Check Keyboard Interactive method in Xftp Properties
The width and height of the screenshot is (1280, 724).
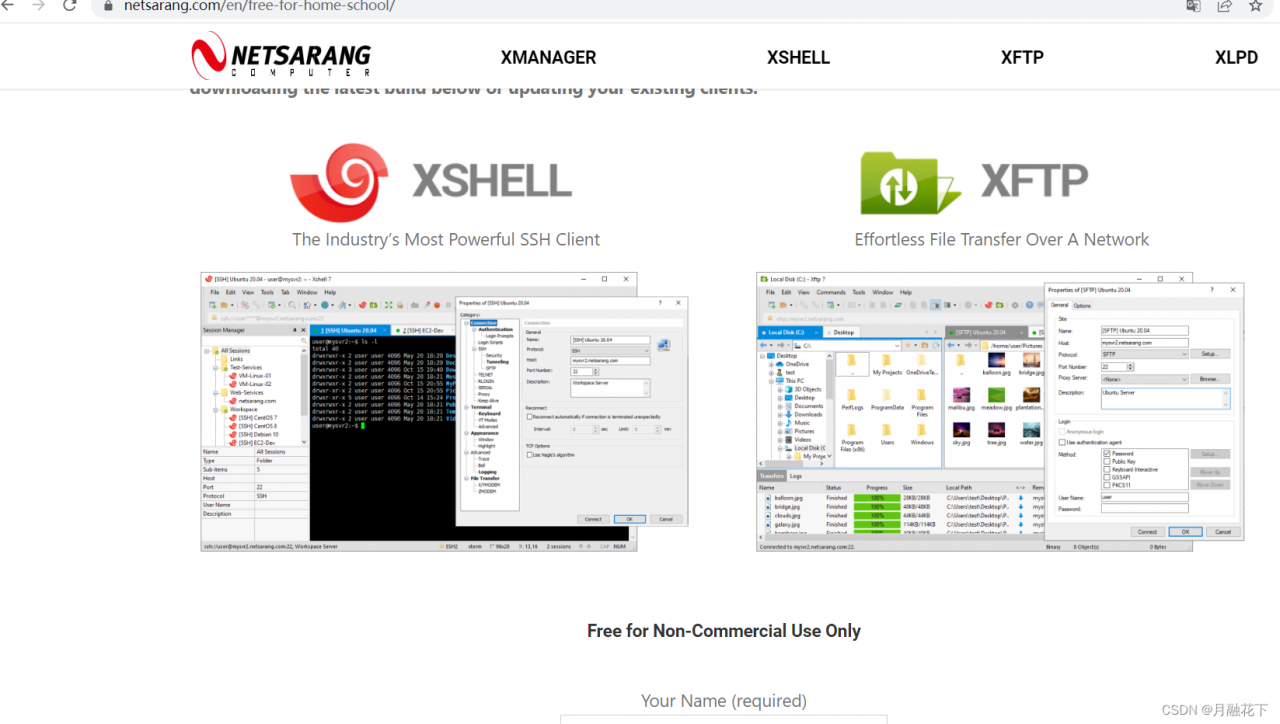1107,469
